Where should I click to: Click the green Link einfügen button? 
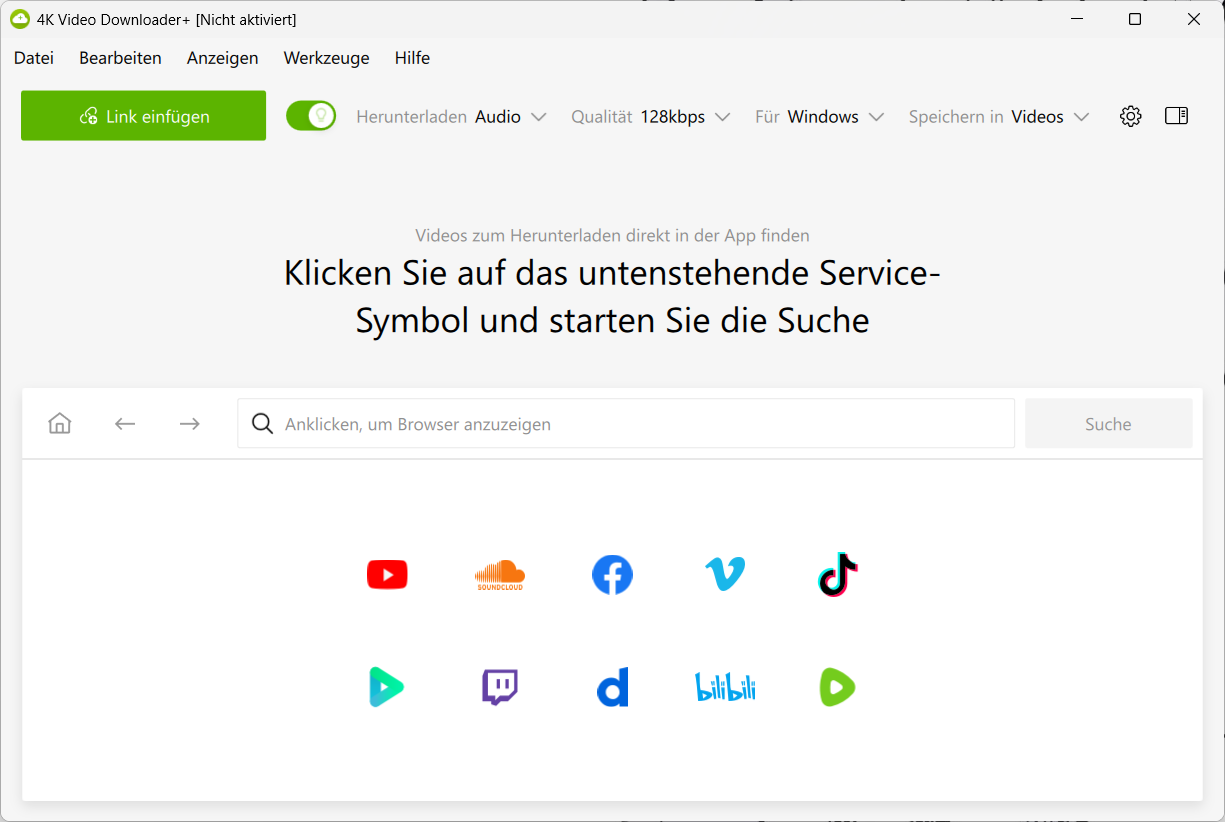143,116
